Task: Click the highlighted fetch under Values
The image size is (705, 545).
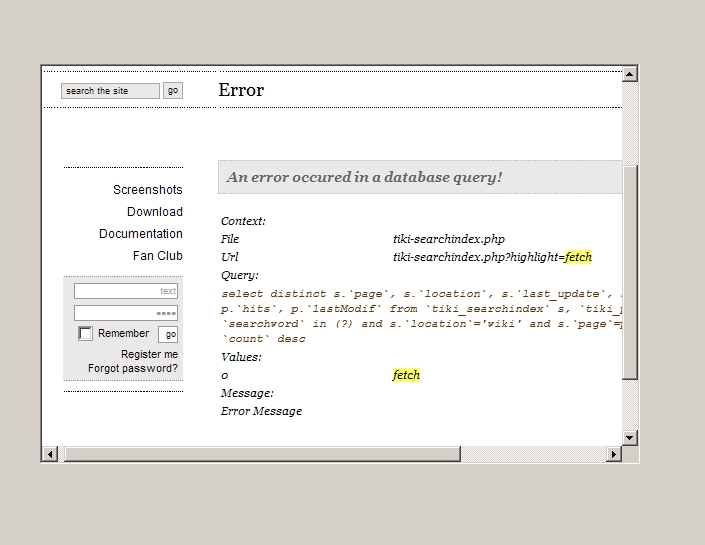Action: (x=406, y=375)
